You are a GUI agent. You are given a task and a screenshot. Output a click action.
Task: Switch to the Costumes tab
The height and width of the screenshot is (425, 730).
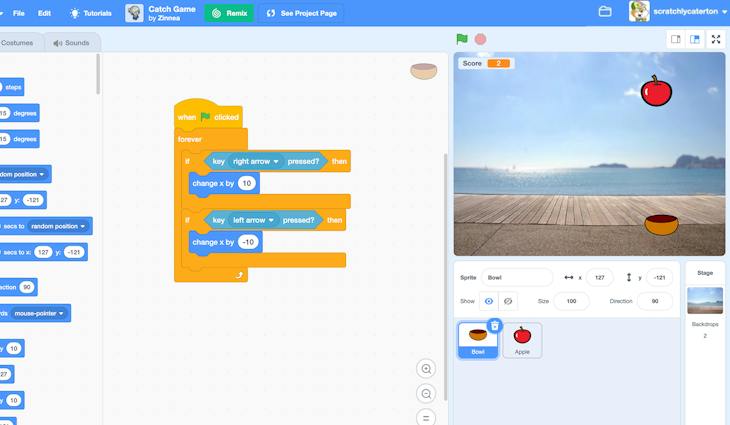(19, 43)
